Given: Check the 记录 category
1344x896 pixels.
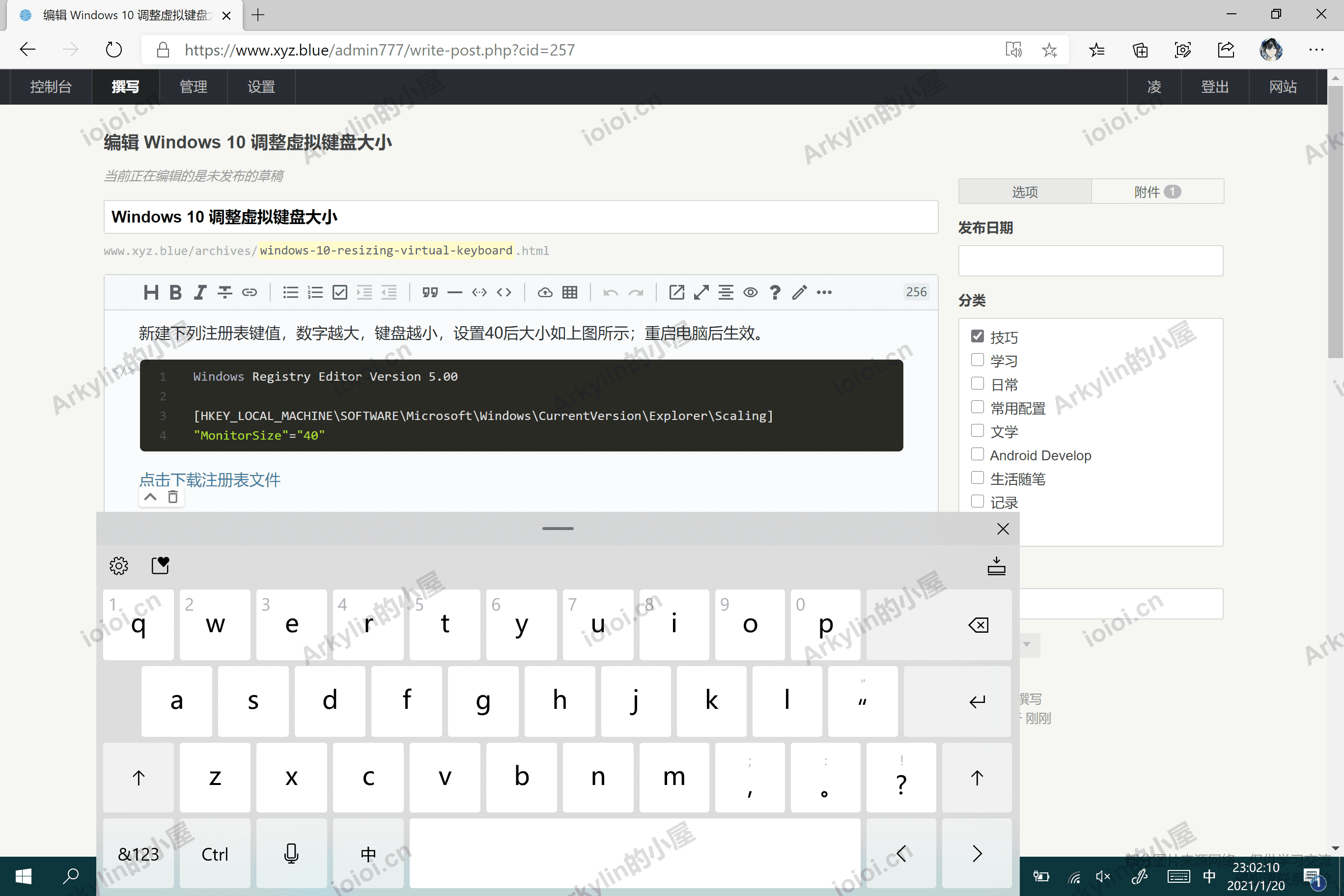Looking at the screenshot, I should coord(977,501).
